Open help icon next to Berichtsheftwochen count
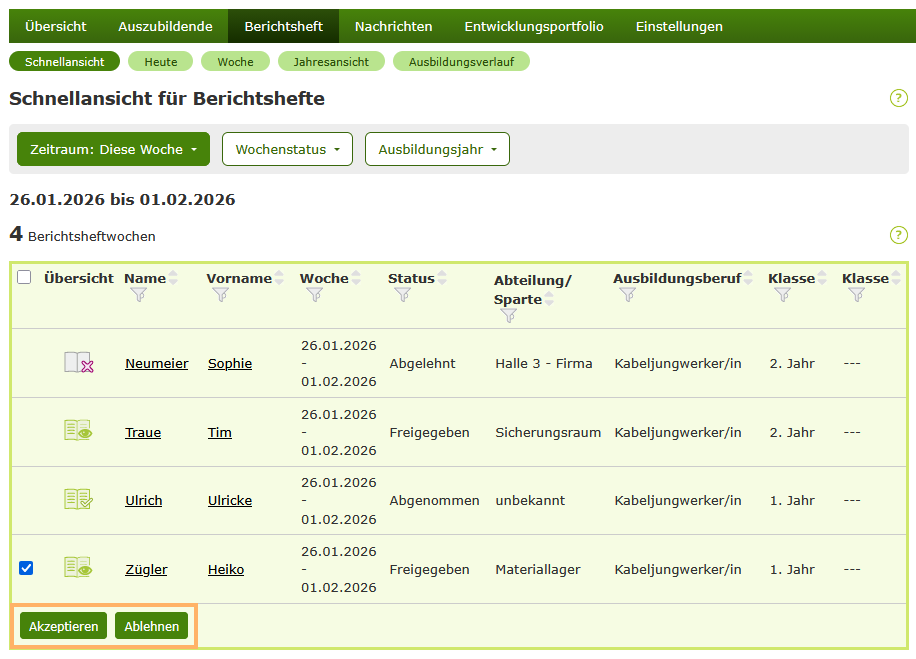 [x=898, y=236]
